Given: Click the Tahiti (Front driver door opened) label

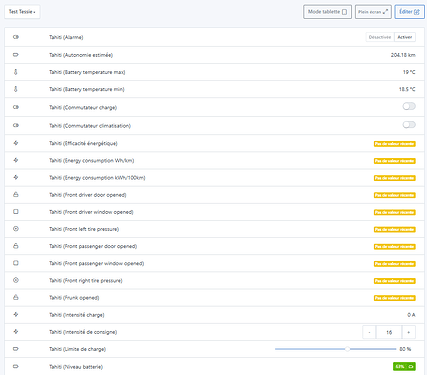Looking at the screenshot, I should tap(88, 195).
